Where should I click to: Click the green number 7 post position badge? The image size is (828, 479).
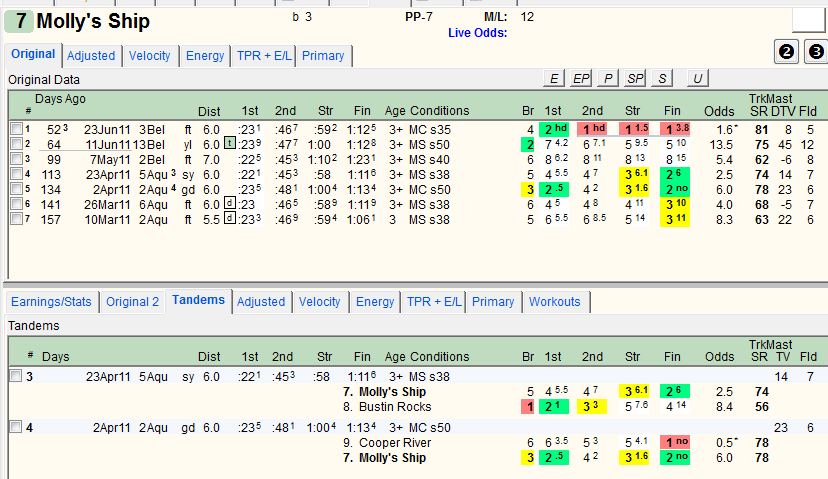coord(20,21)
